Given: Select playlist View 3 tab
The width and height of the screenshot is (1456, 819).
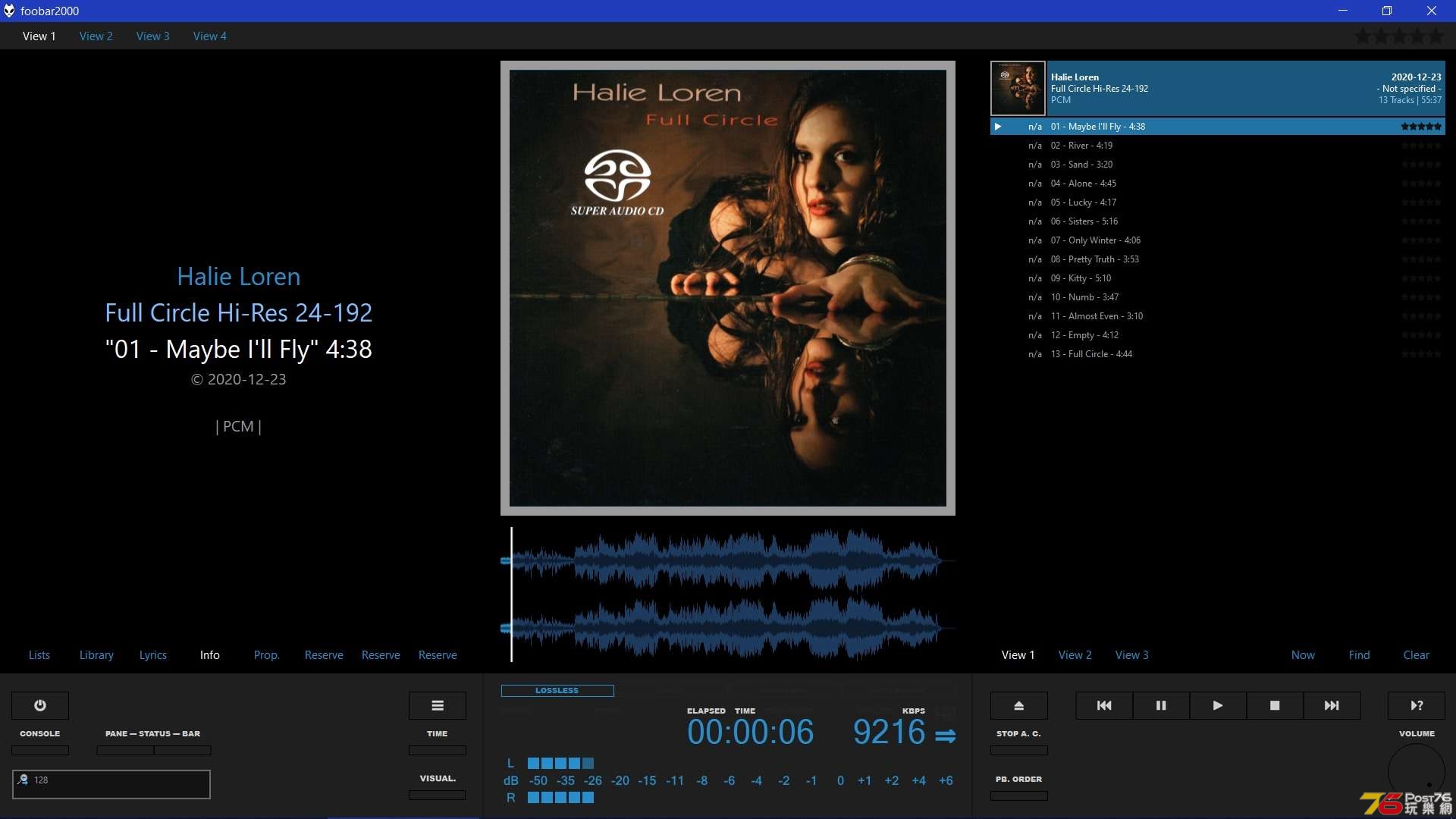Looking at the screenshot, I should [1132, 654].
